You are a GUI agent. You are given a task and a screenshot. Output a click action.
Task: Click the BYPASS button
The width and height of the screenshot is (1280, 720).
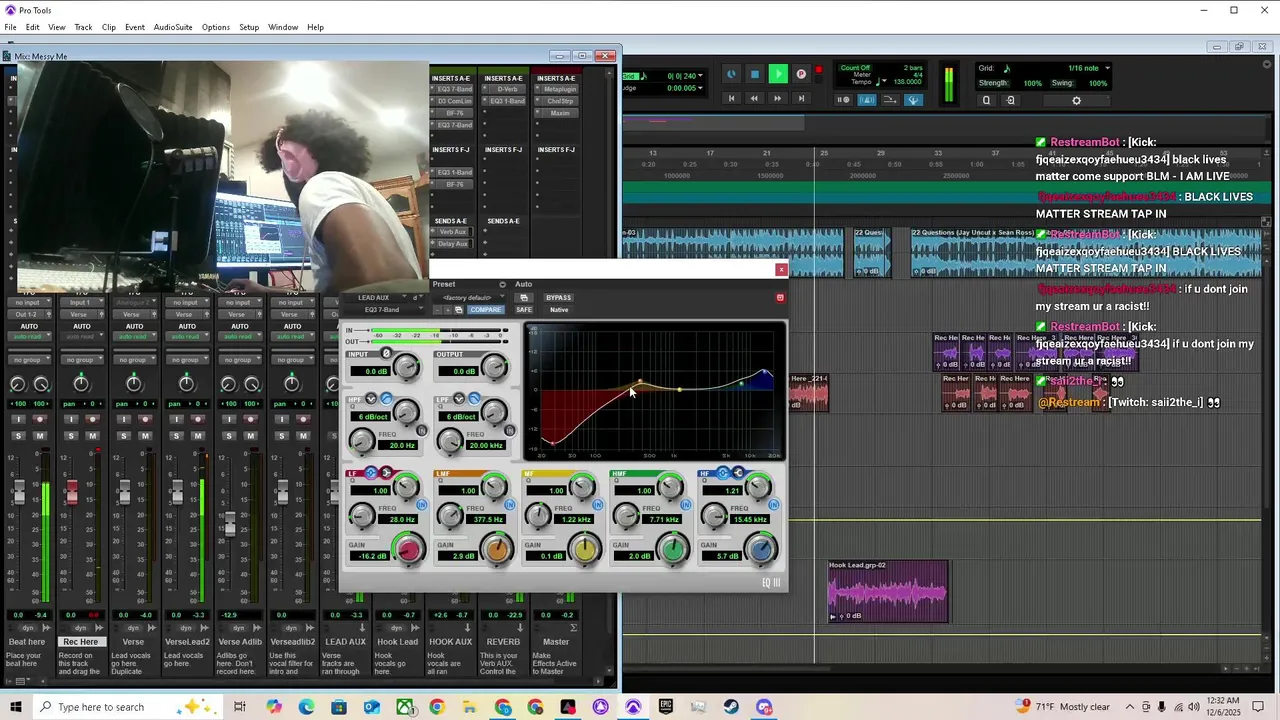pyautogui.click(x=558, y=298)
